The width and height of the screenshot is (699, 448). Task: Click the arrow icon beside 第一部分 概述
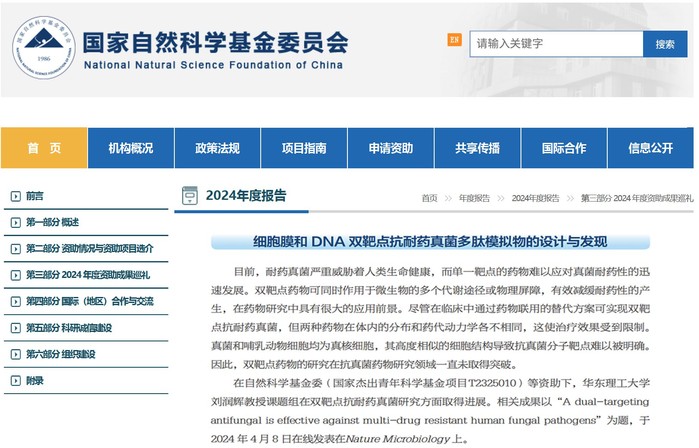click(x=14, y=222)
